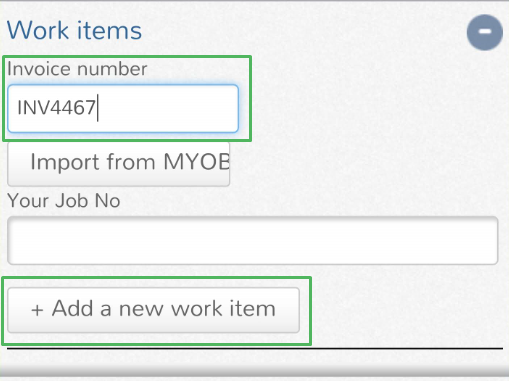This screenshot has width=509, height=381.
Task: Click the empty job number text box
Action: (x=253, y=240)
